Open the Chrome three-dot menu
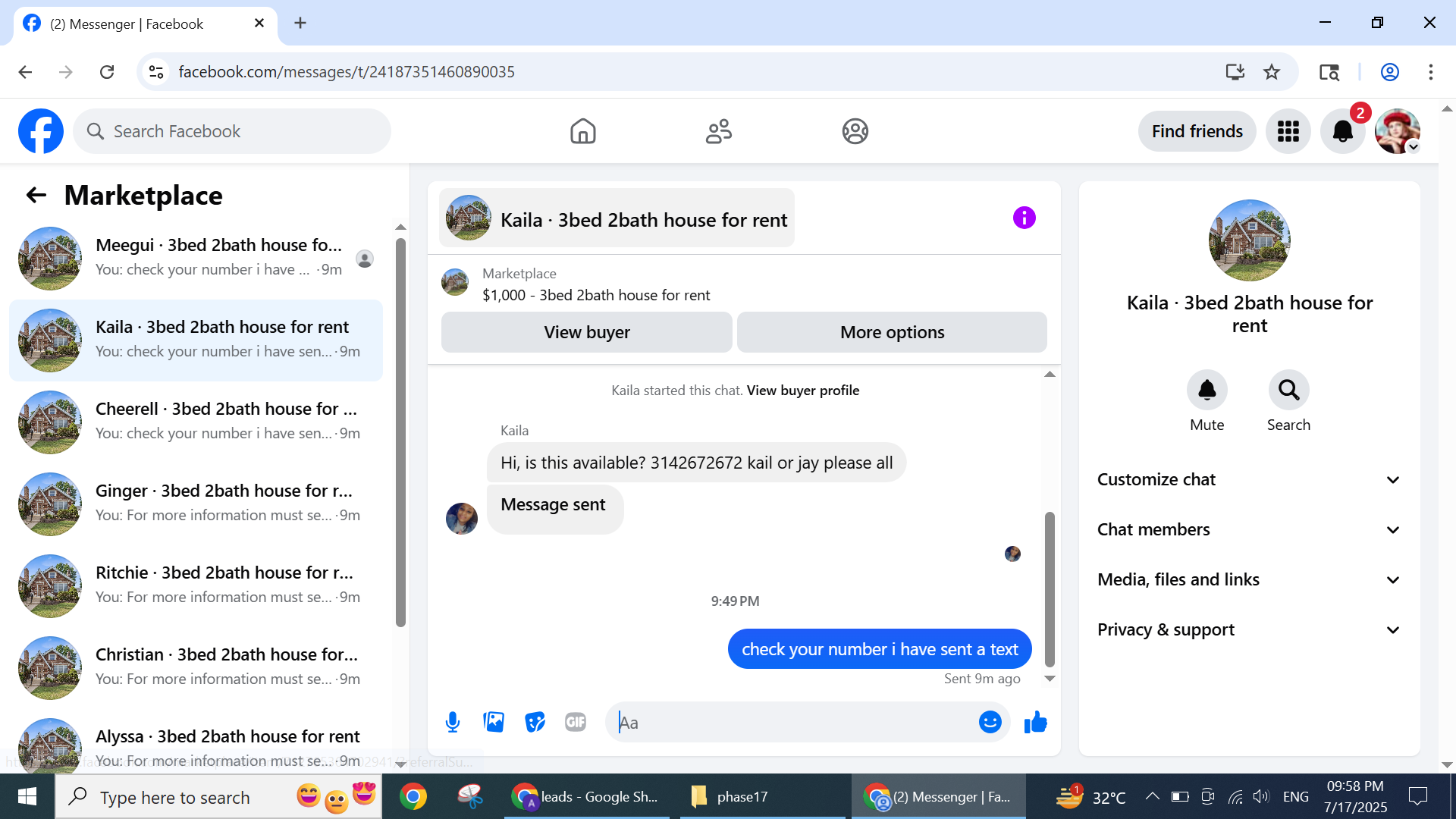The height and width of the screenshot is (819, 1456). click(1431, 72)
